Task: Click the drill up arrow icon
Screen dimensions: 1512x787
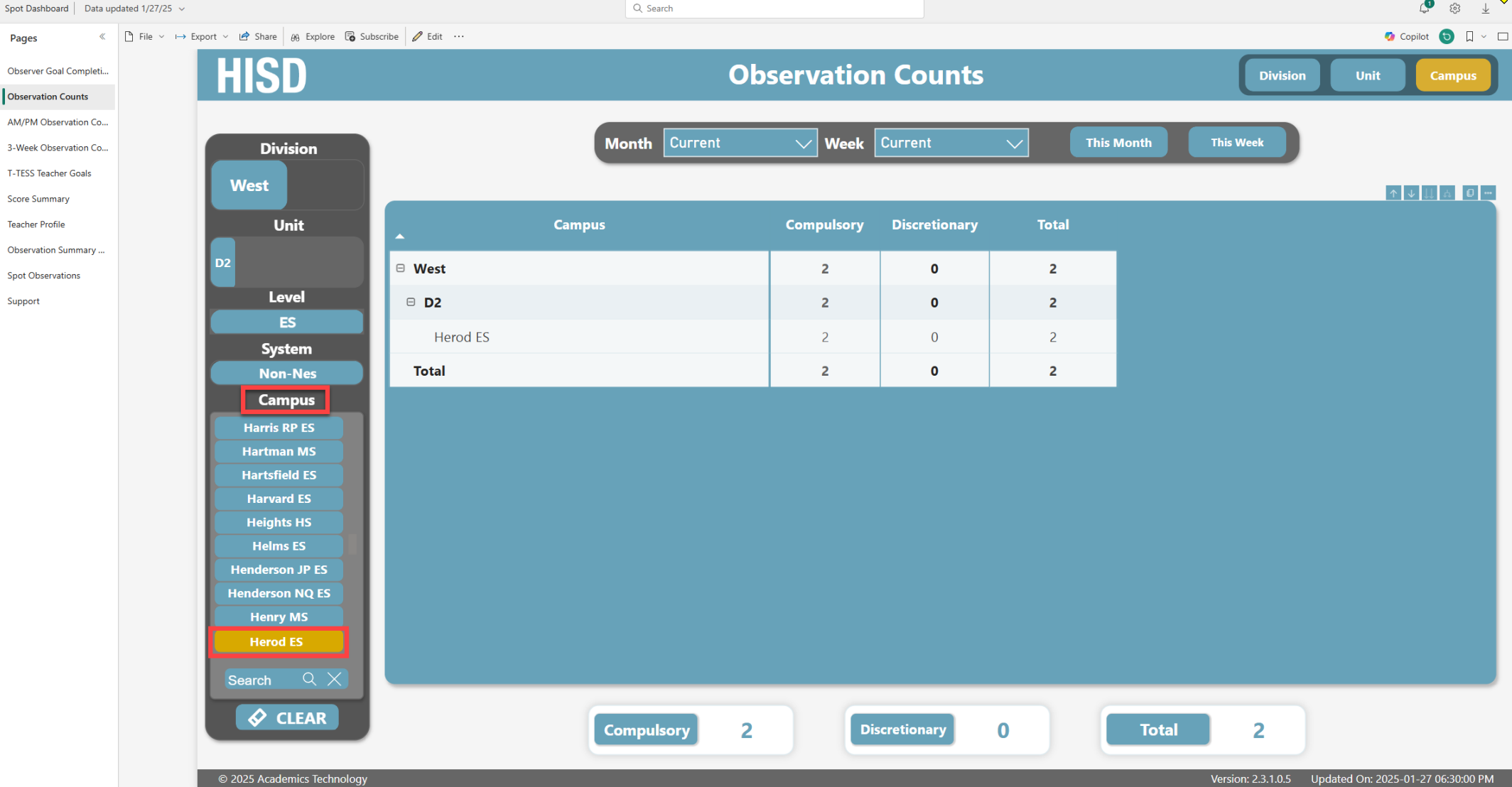Action: pos(1393,193)
